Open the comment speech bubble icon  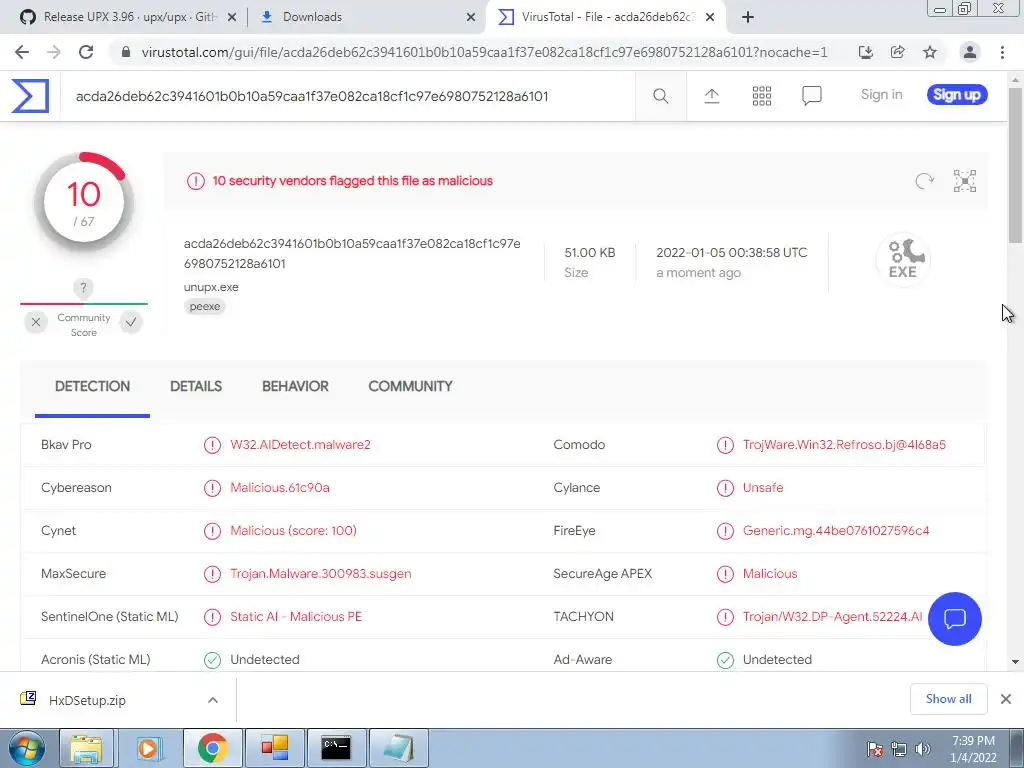(811, 96)
